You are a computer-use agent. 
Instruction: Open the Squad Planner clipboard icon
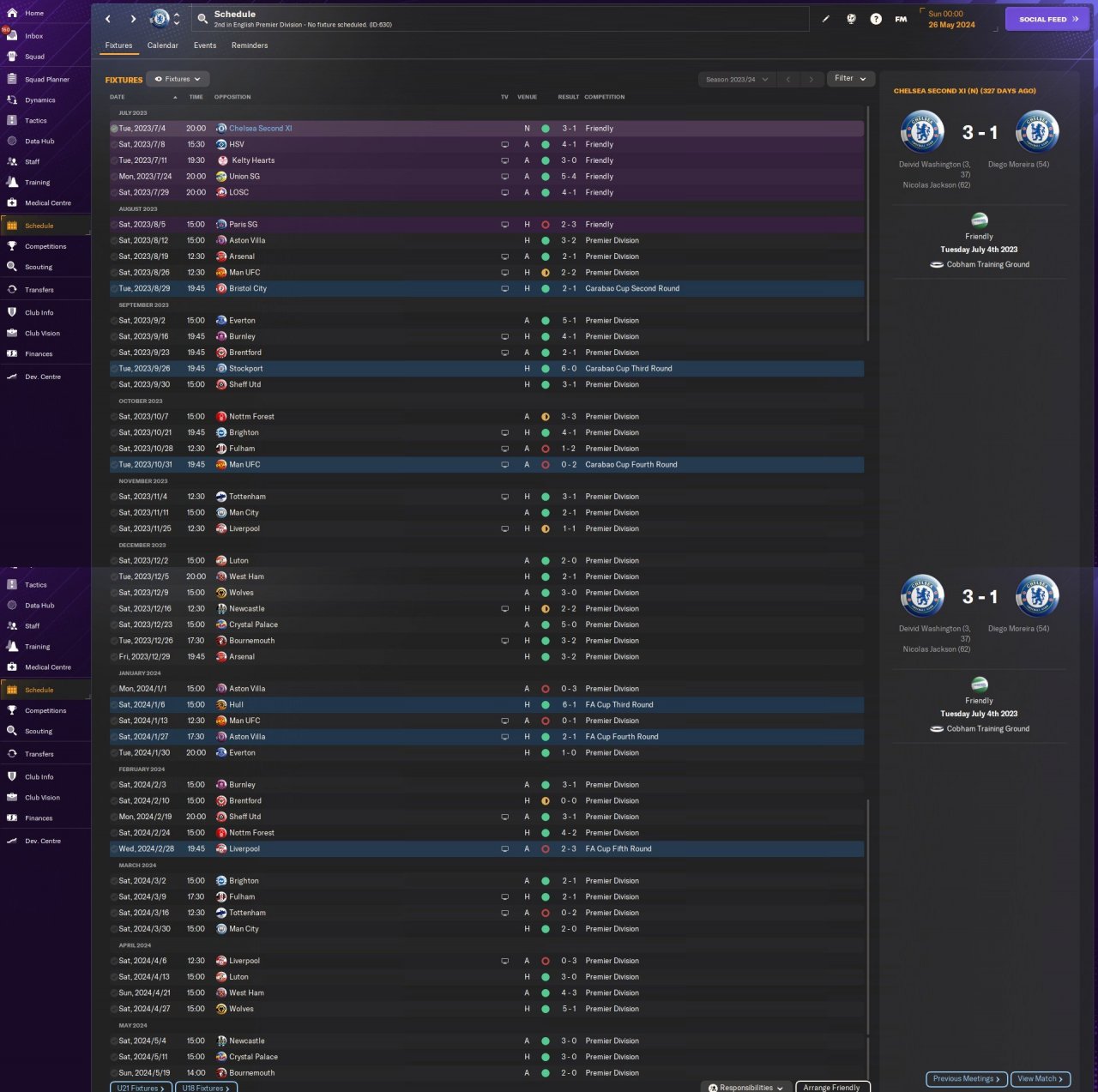click(12, 79)
